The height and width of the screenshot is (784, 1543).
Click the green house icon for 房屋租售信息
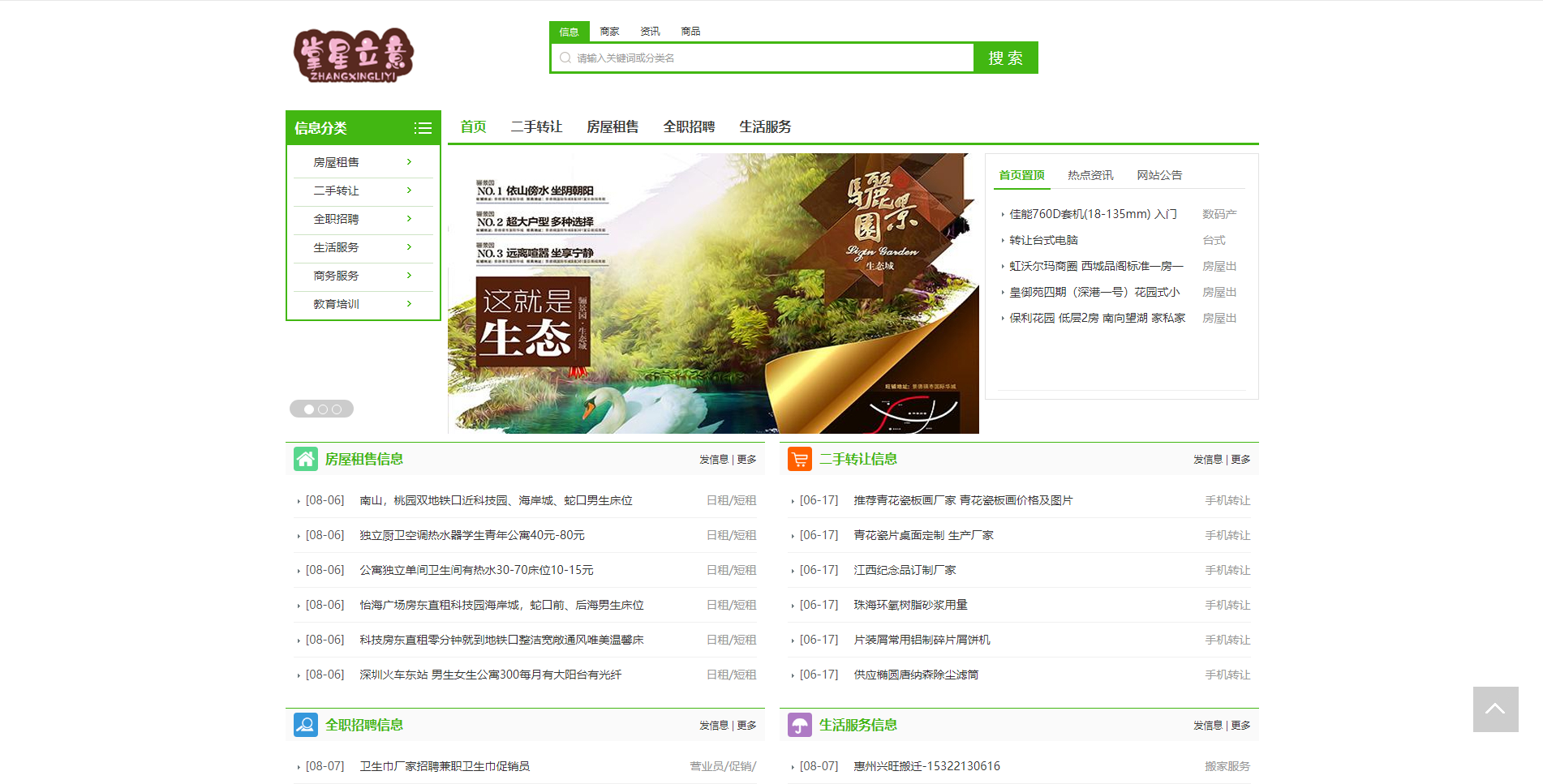tap(306, 459)
